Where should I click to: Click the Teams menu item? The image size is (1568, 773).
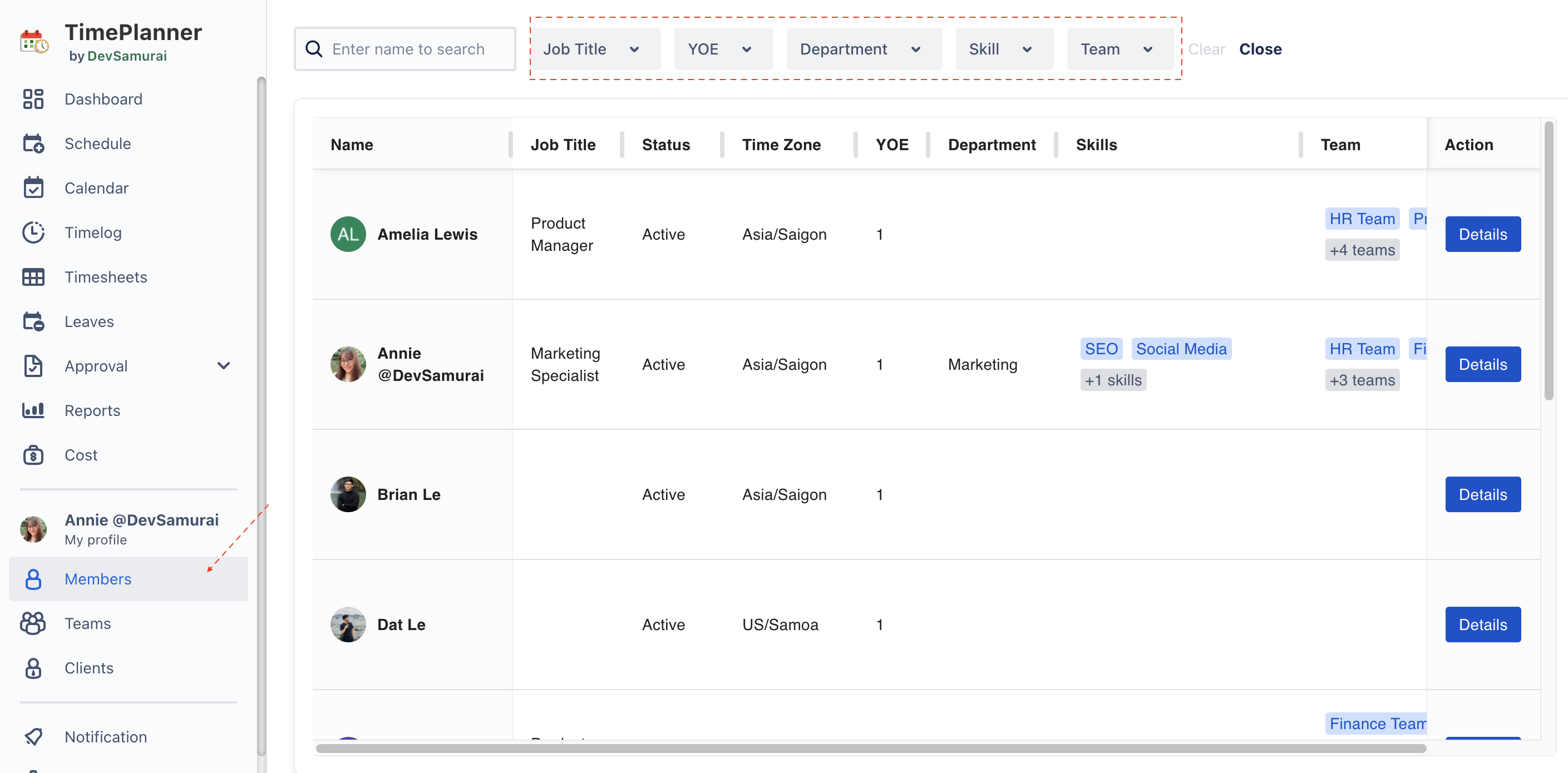coord(87,622)
